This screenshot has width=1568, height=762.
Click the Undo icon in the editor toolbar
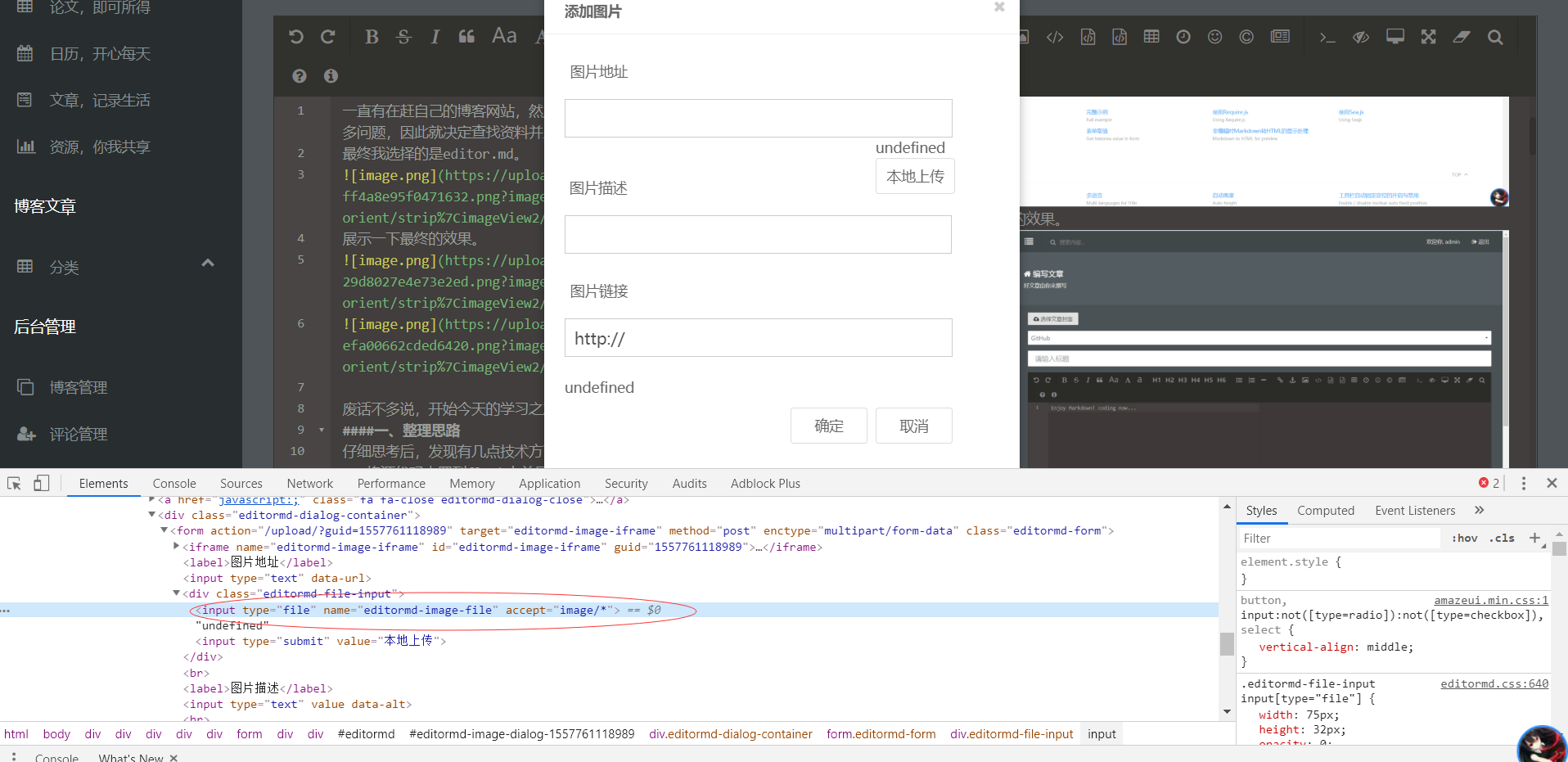[295, 37]
